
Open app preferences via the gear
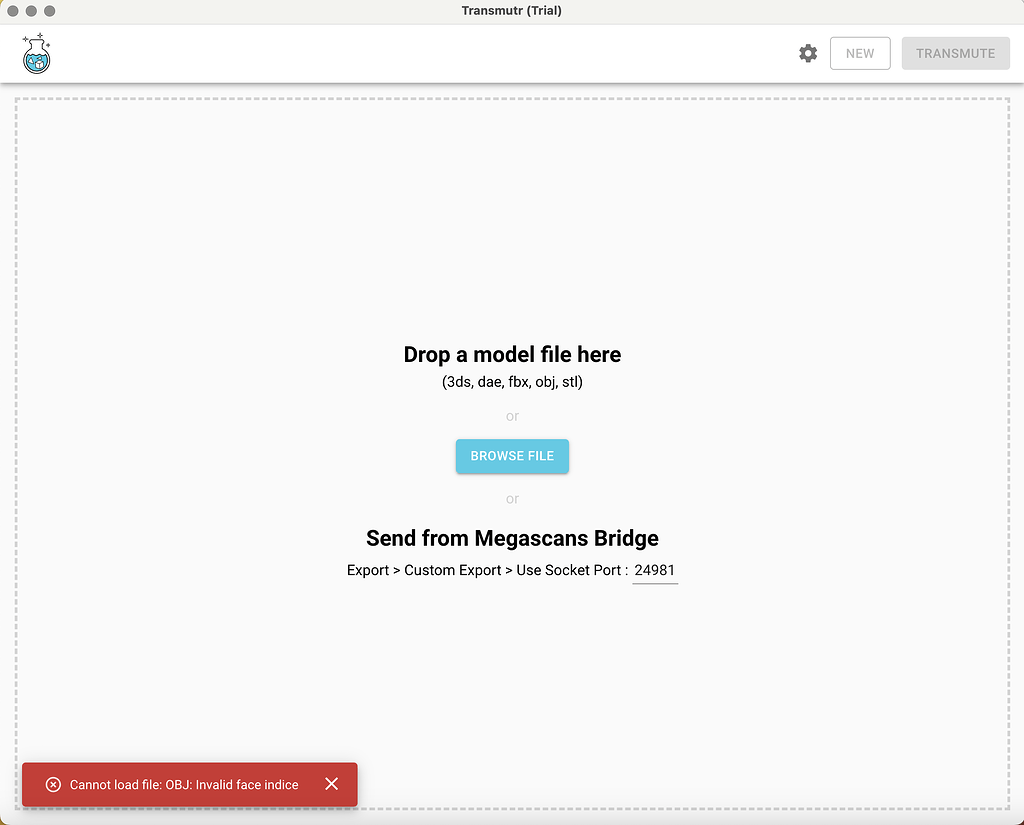[808, 53]
